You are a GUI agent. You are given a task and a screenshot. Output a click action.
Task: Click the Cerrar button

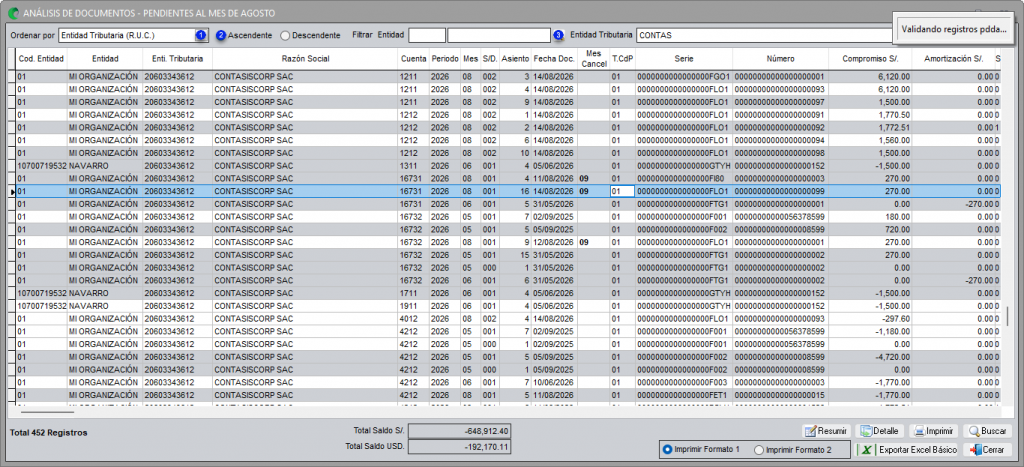point(987,449)
